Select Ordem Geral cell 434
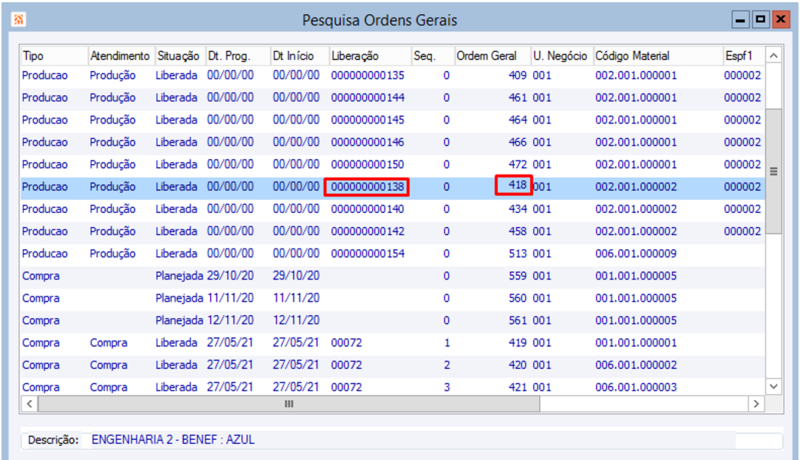 517,209
